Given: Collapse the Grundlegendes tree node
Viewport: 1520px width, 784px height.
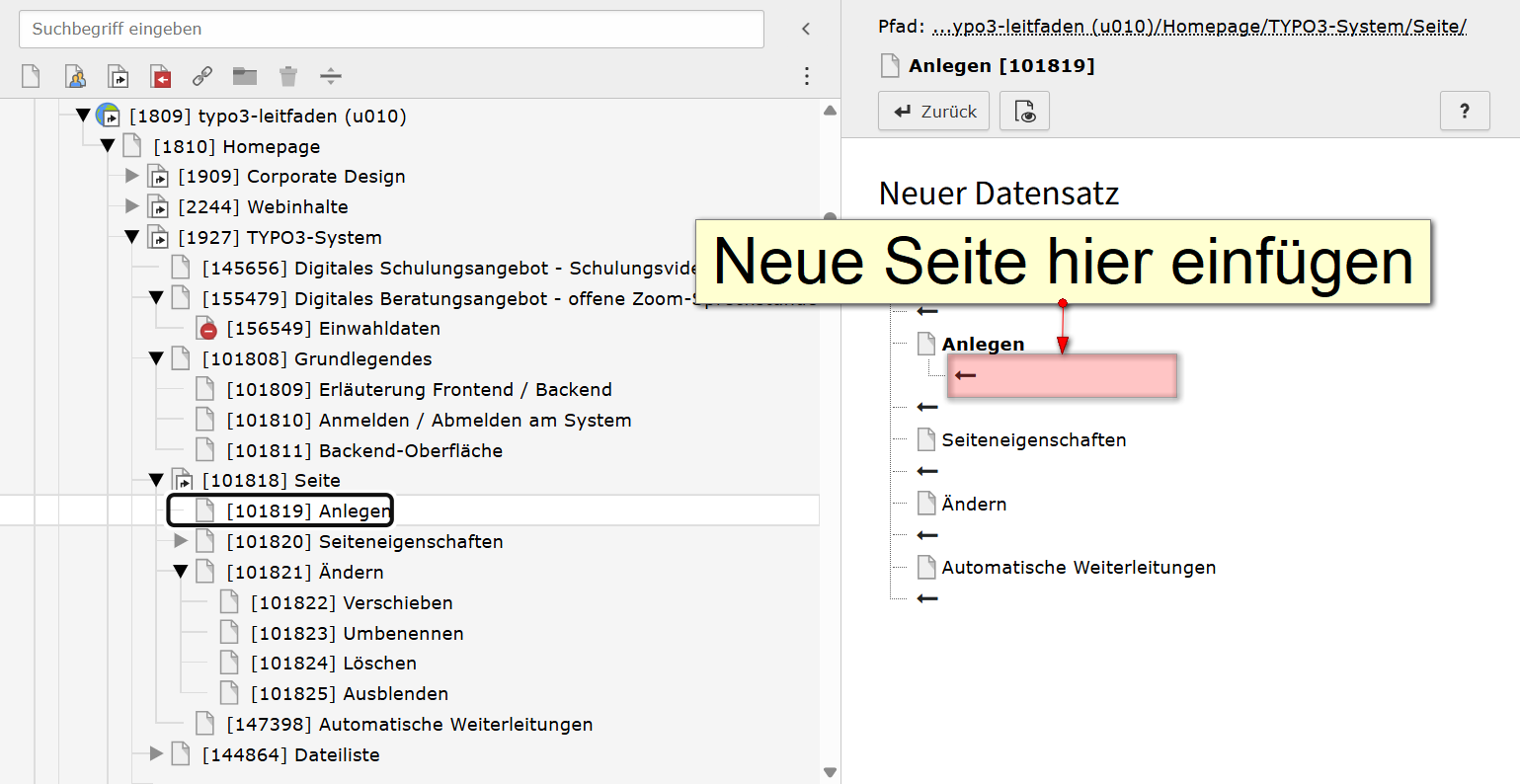Looking at the screenshot, I should (x=156, y=359).
